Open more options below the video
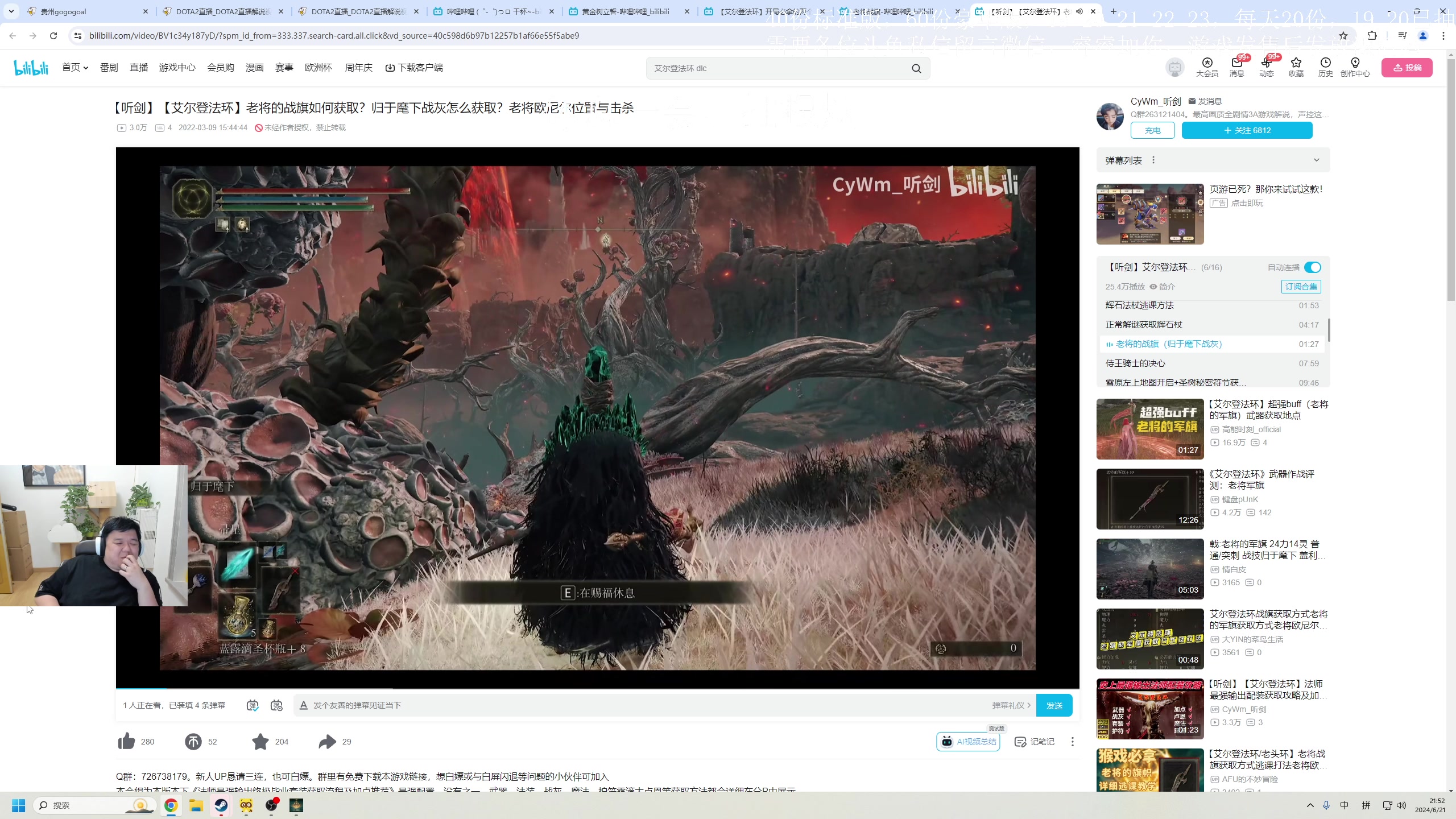The width and height of the screenshot is (1456, 819). (x=1073, y=742)
